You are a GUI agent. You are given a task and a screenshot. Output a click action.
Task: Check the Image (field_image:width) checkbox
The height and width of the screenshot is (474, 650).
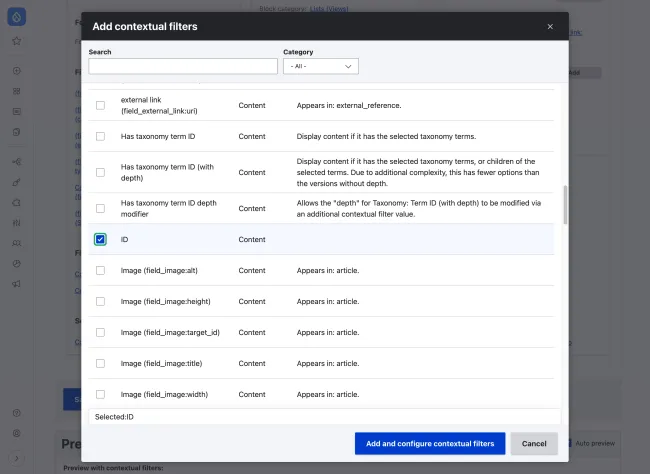point(100,394)
